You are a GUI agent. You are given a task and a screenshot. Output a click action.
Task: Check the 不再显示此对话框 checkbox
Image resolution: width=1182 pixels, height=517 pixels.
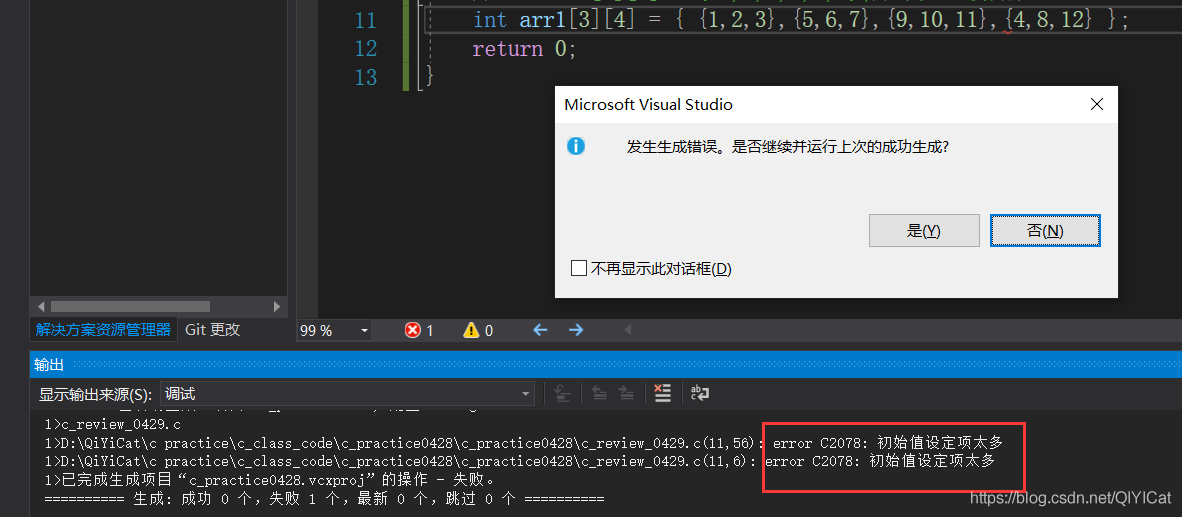point(579,268)
